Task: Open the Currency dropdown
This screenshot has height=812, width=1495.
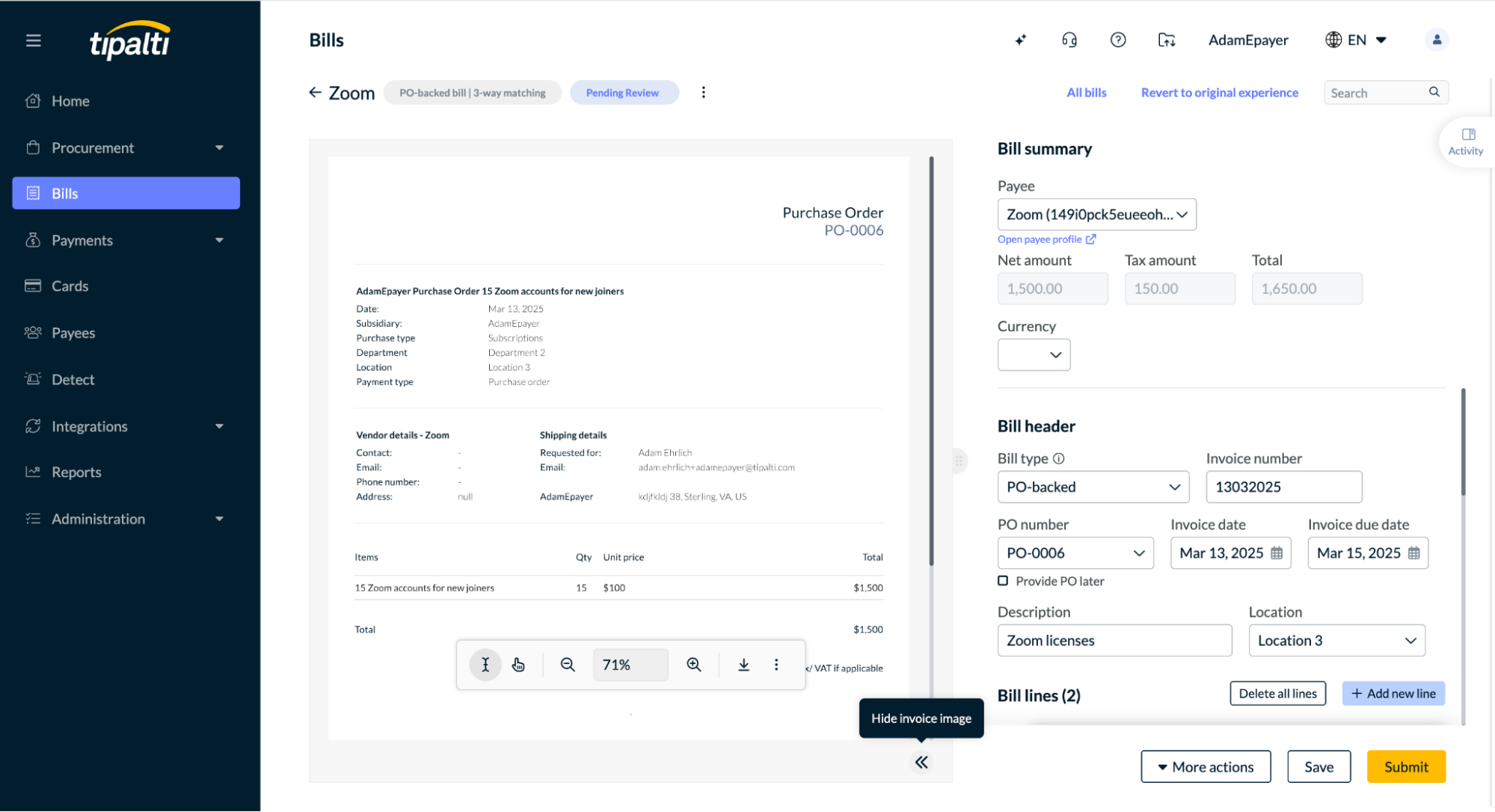Action: [1034, 354]
